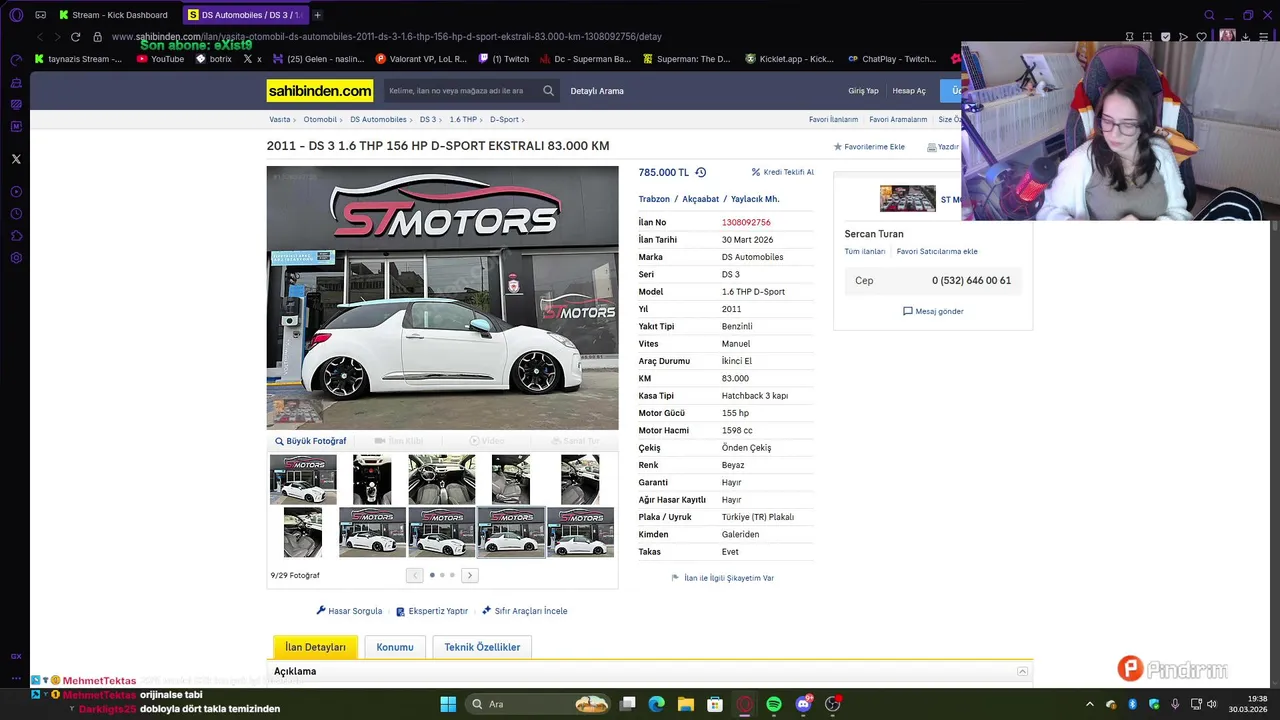Click Favori Satıcılarıma ekle link
The image size is (1280, 720).
[x=937, y=252]
